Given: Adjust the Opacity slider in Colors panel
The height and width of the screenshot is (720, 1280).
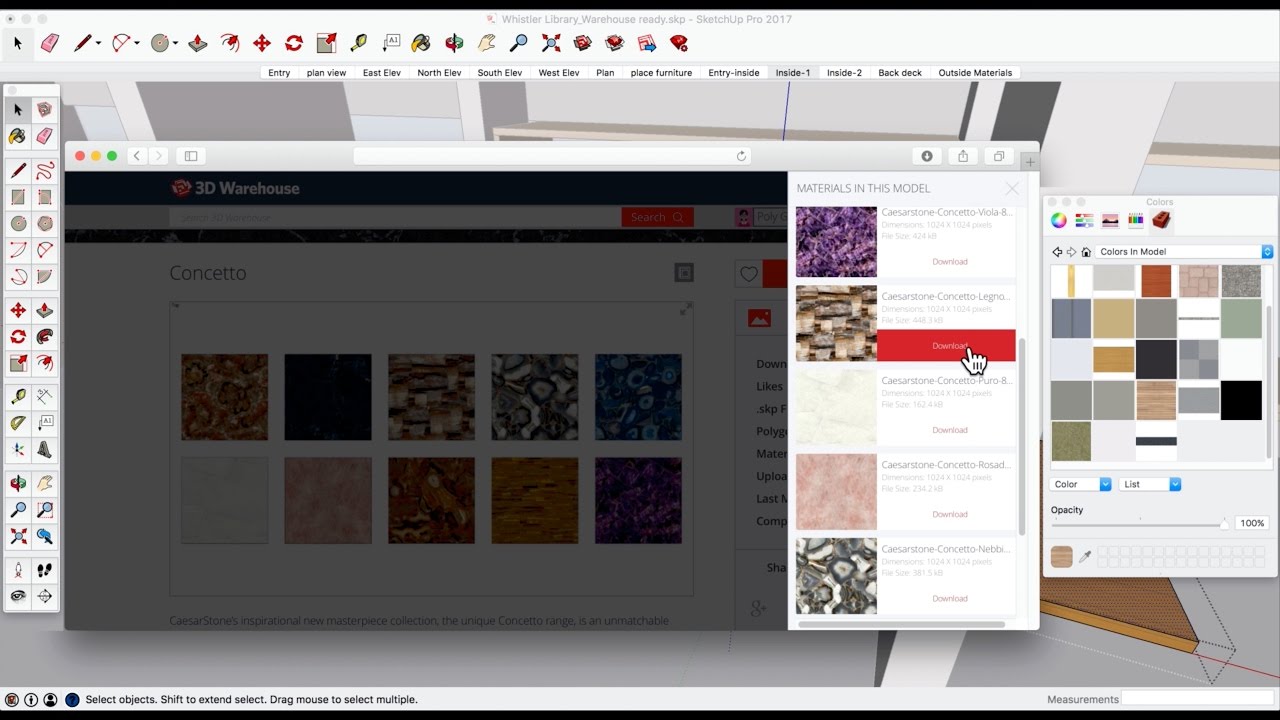Looking at the screenshot, I should pyautogui.click(x=1140, y=524).
